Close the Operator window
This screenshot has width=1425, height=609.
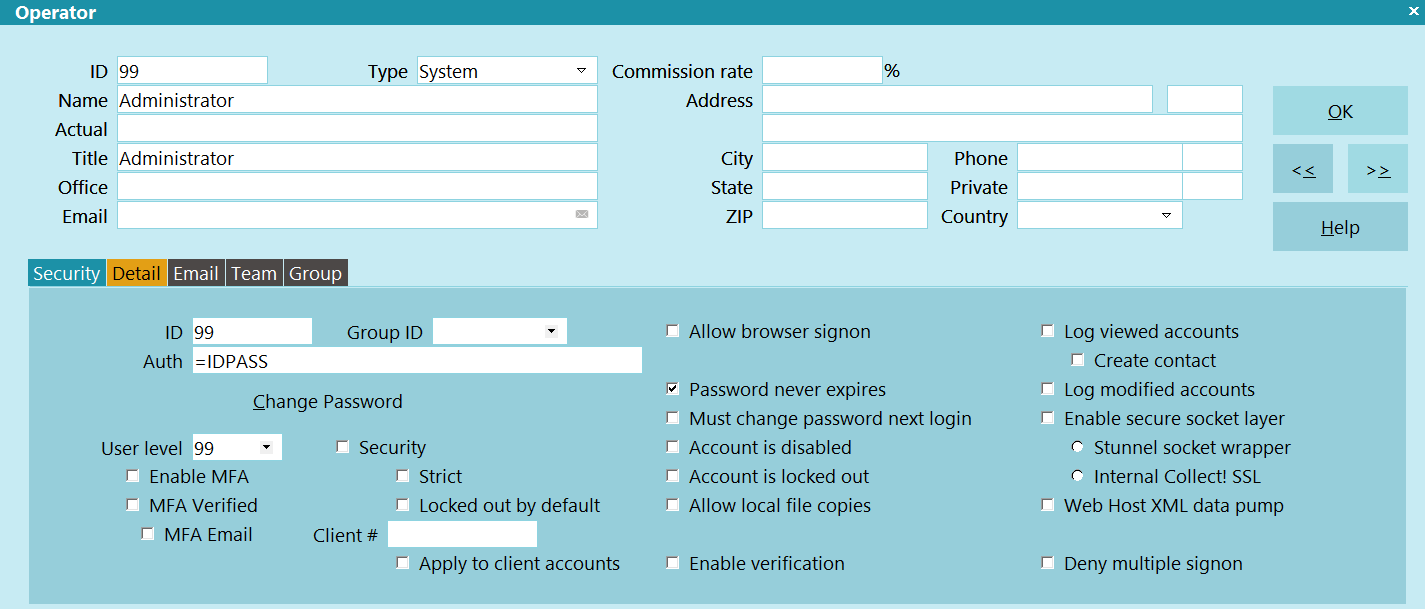[x=1414, y=11]
